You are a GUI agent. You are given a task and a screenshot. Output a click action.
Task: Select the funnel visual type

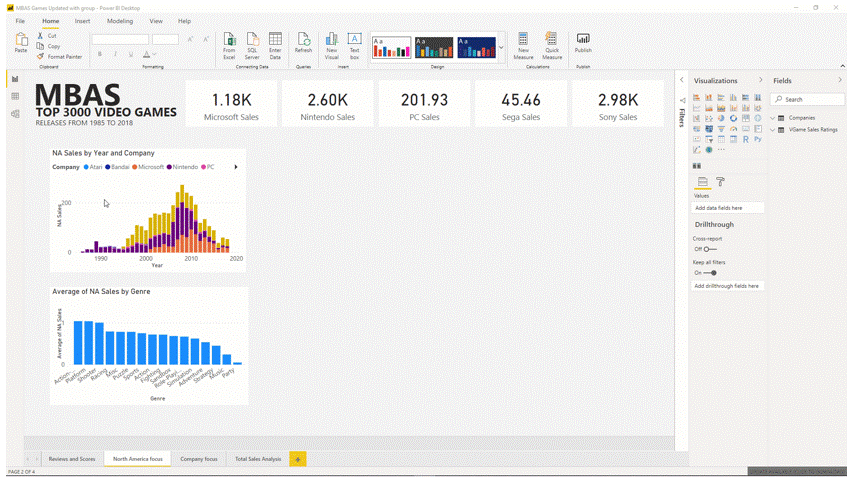[x=721, y=129]
